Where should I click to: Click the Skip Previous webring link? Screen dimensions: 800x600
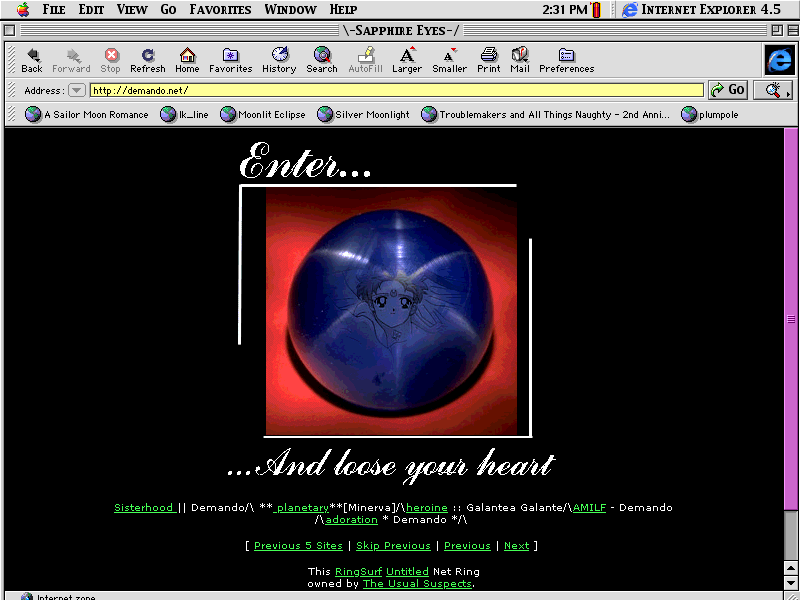click(x=393, y=546)
